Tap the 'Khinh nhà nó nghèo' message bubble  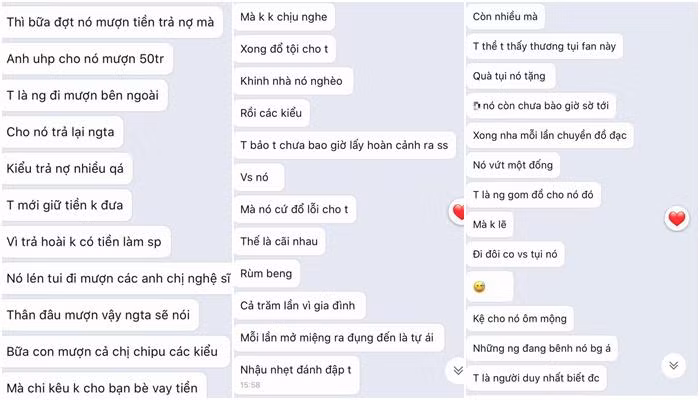[x=293, y=81]
